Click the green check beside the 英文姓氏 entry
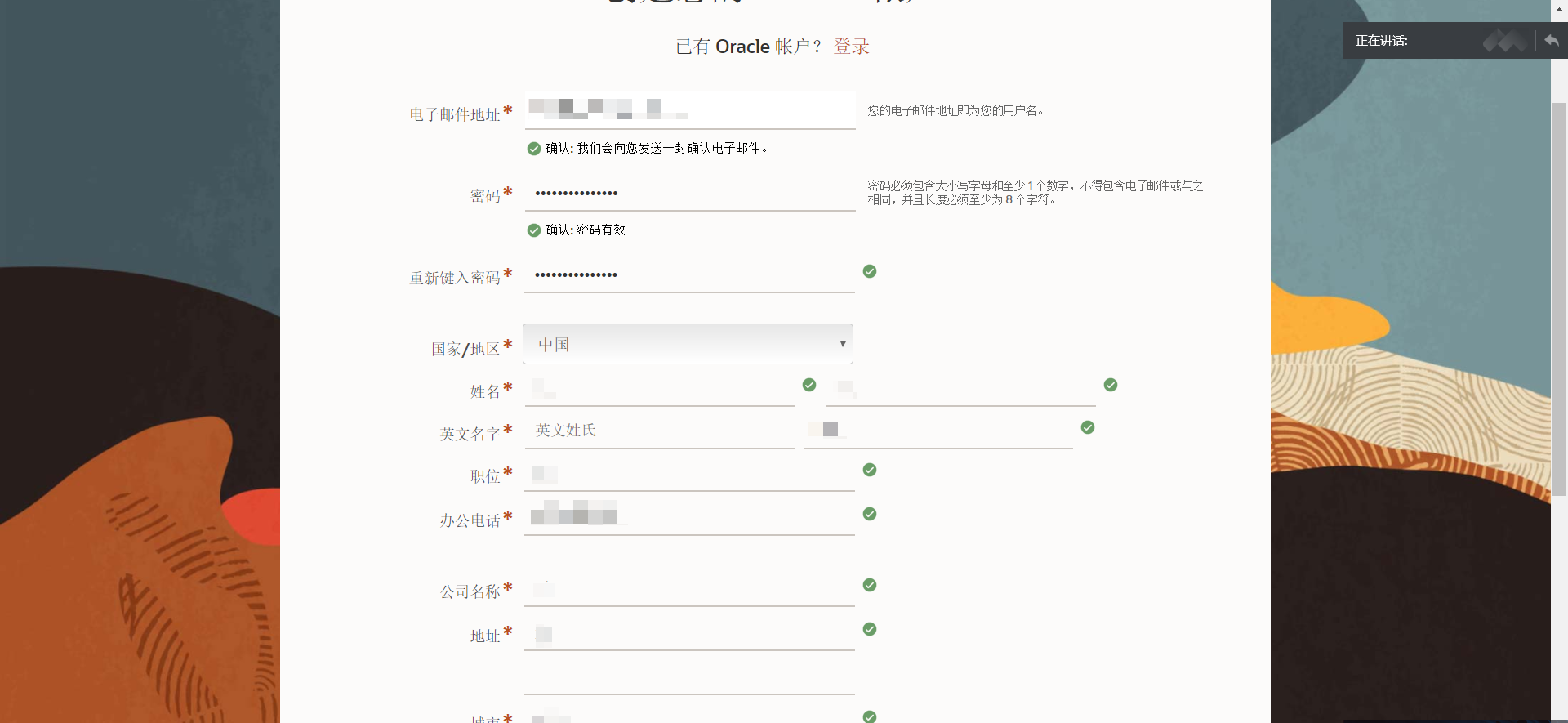The image size is (1568, 723). [1087, 427]
